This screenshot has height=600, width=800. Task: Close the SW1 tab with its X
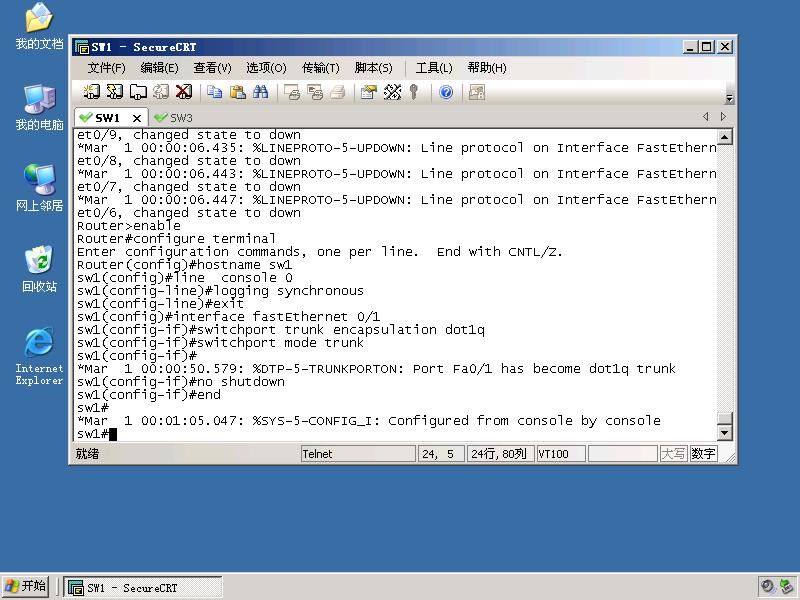coord(137,118)
